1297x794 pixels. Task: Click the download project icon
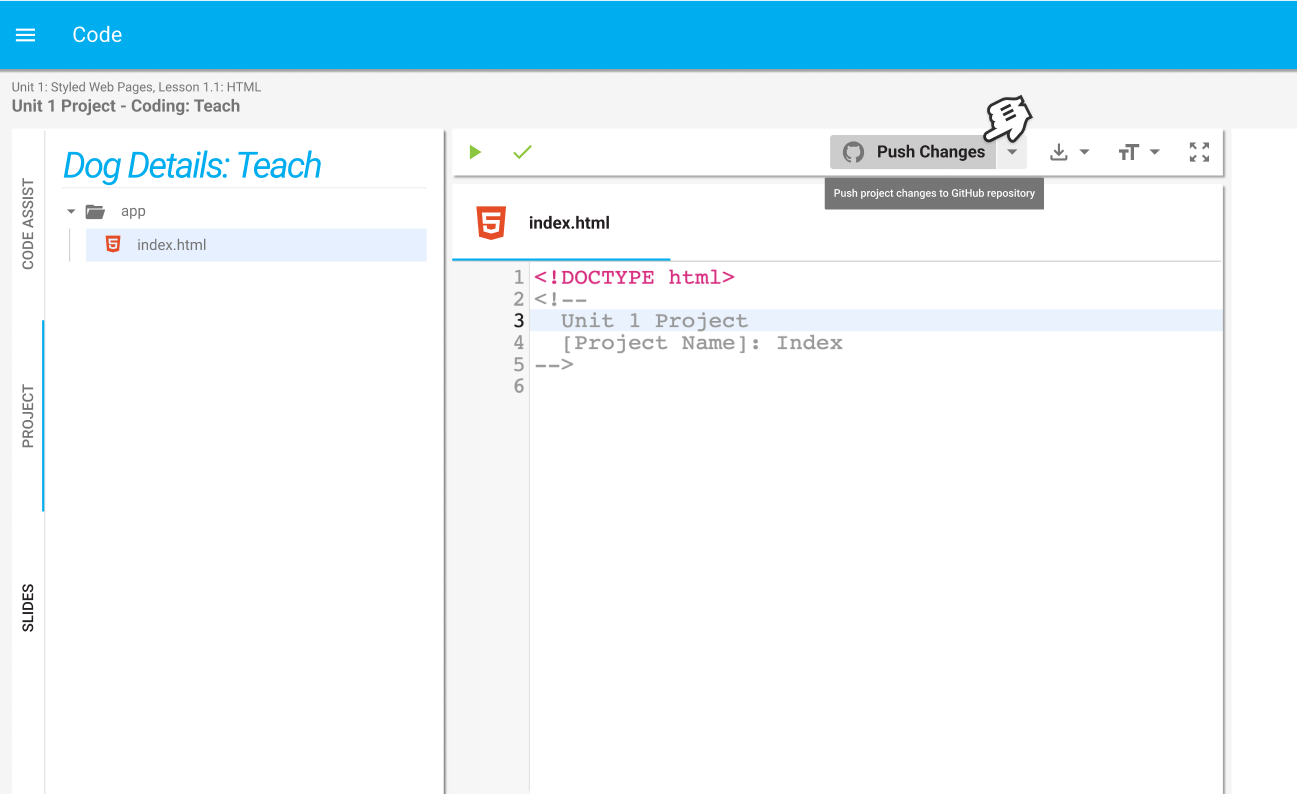(x=1058, y=152)
